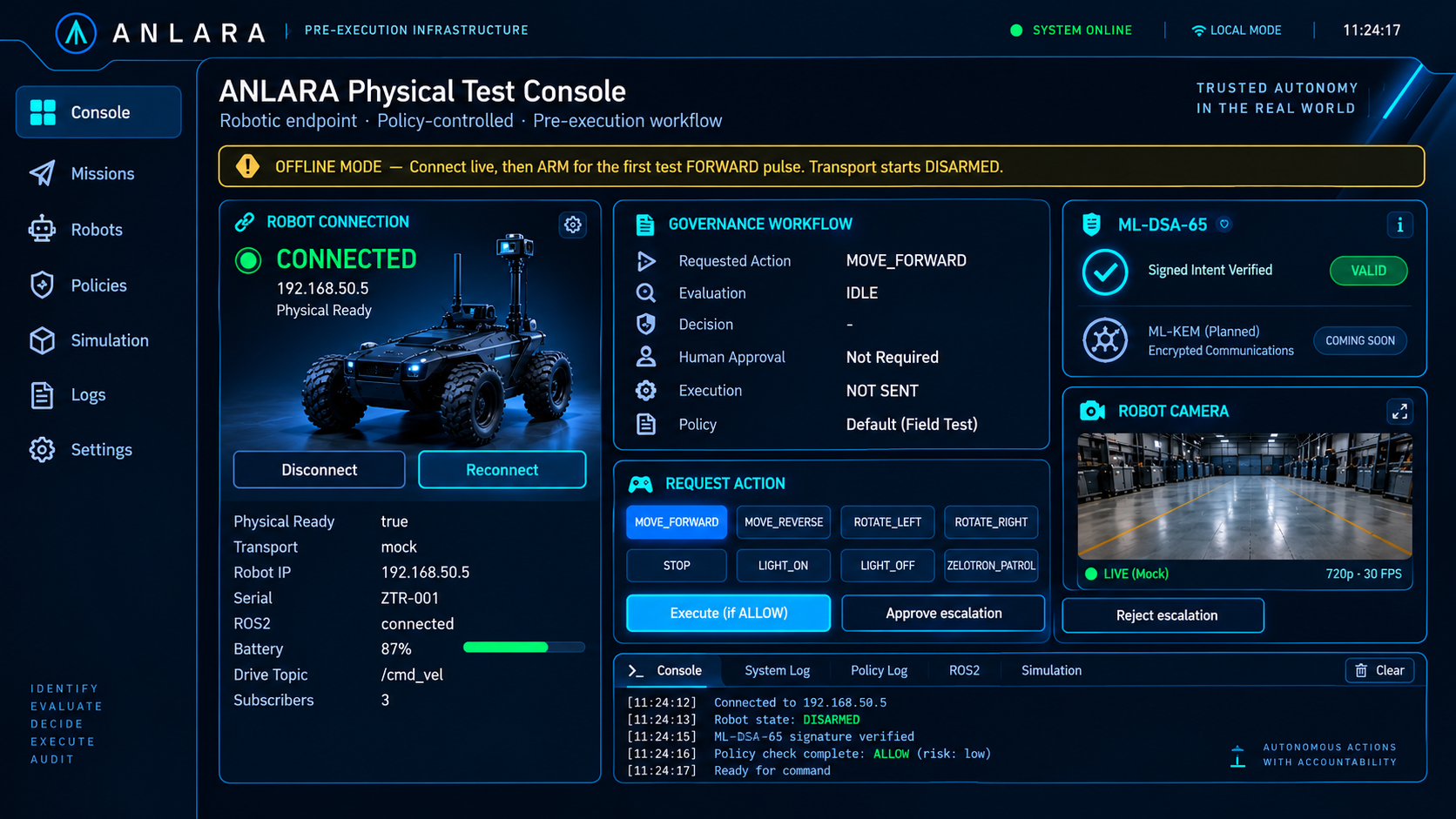Click the battery level bar

523,648
